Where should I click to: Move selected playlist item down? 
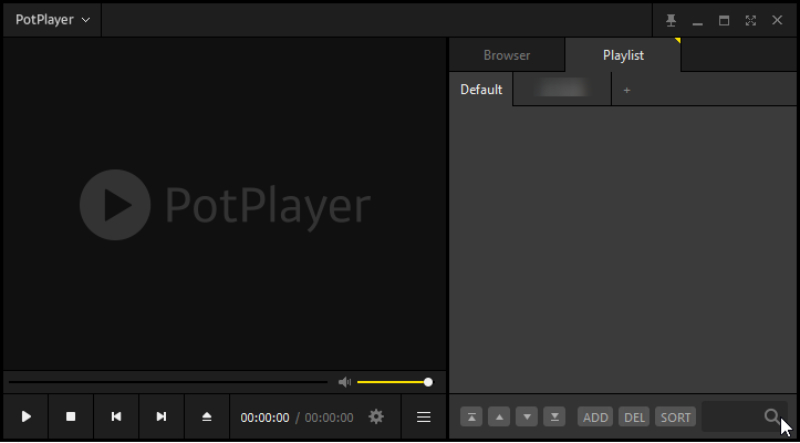coord(527,417)
